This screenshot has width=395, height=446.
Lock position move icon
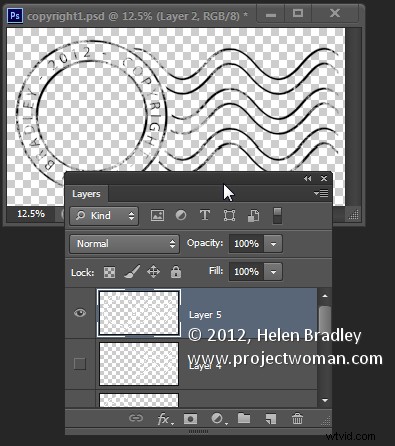click(153, 272)
